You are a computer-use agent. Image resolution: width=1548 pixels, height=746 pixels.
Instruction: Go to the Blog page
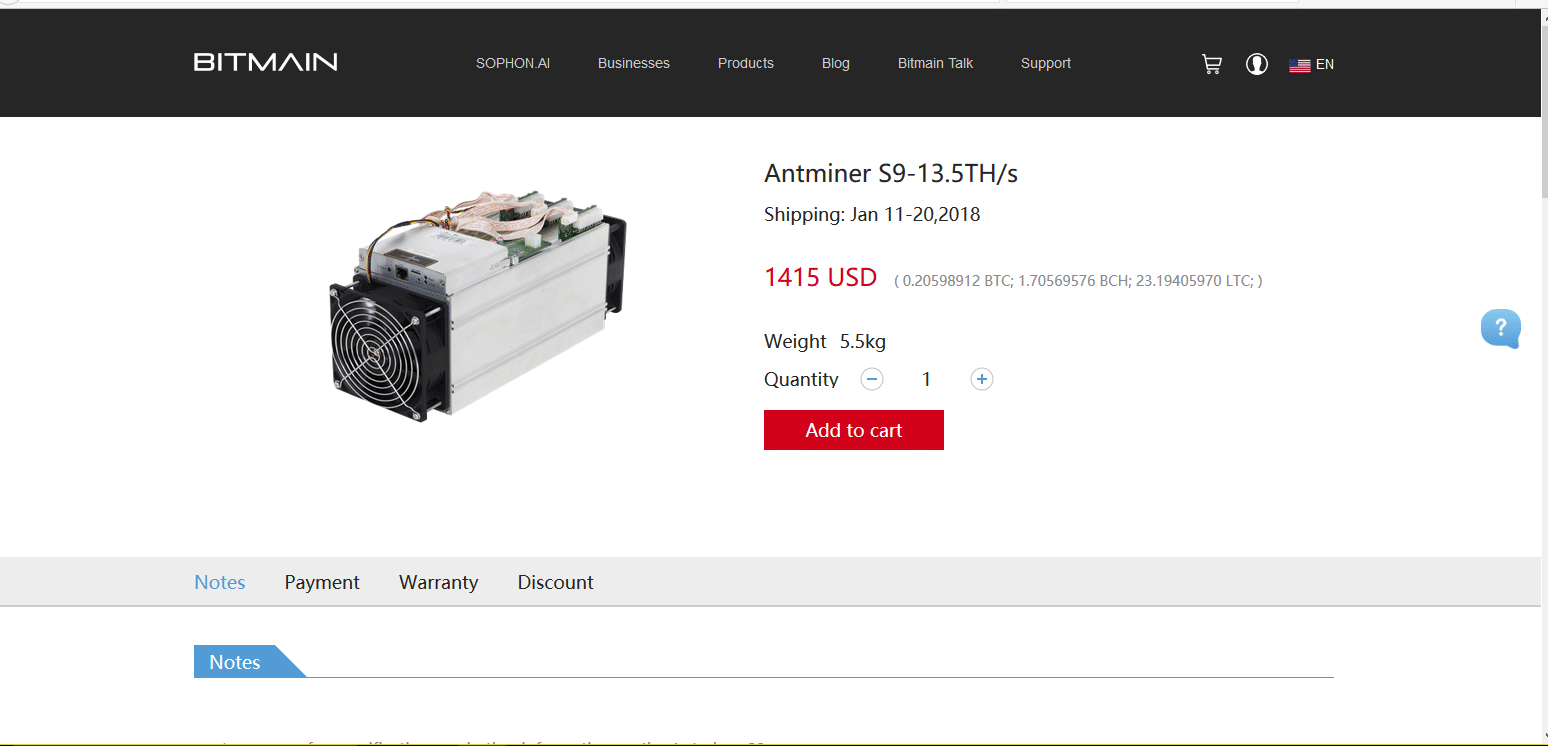click(836, 63)
